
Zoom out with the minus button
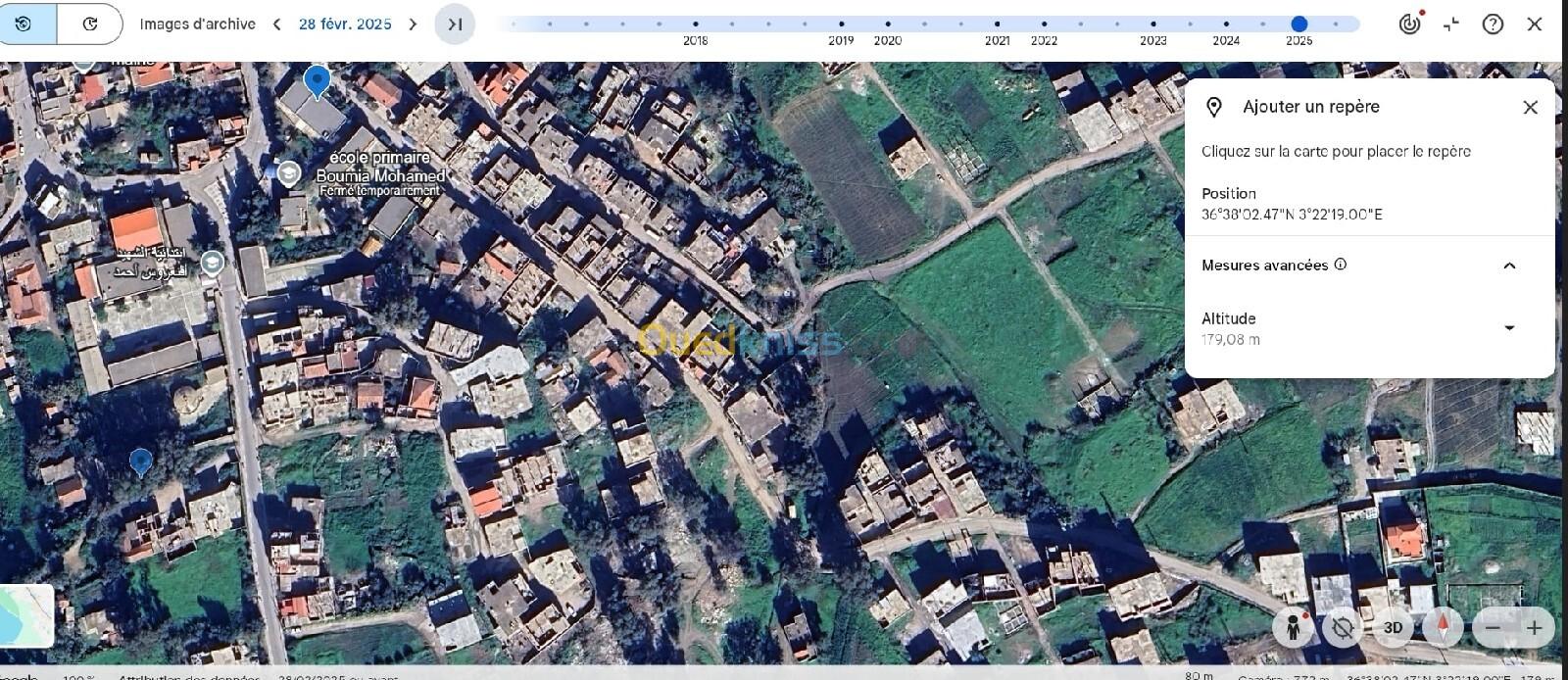pos(1493,627)
